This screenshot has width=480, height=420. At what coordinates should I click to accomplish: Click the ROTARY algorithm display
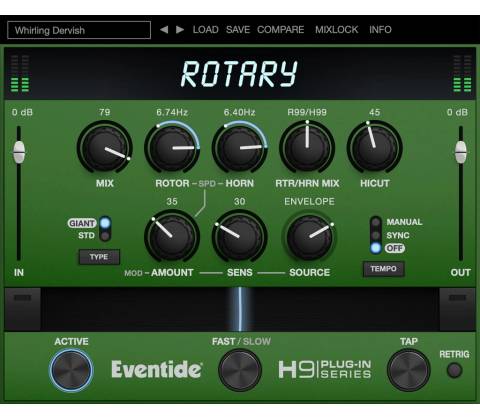coord(239,74)
